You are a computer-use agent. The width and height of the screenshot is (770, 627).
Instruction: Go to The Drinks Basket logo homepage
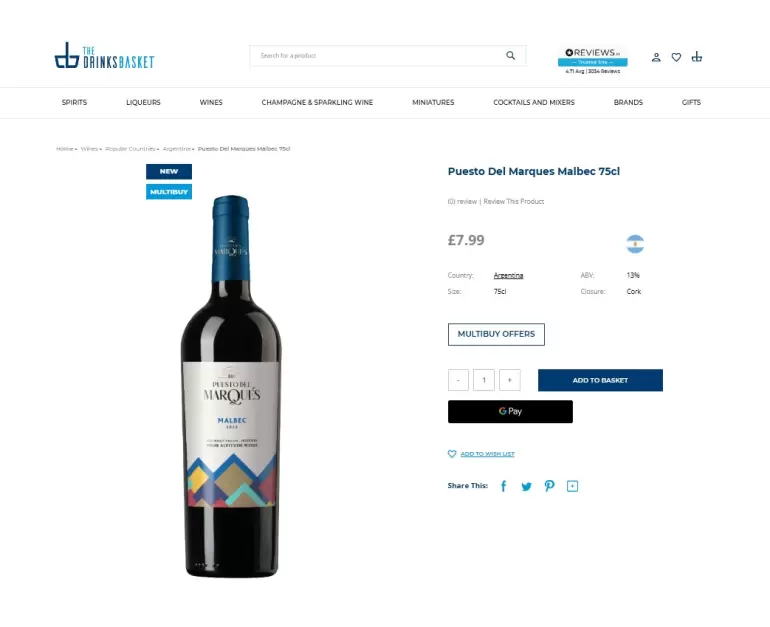tap(104, 56)
